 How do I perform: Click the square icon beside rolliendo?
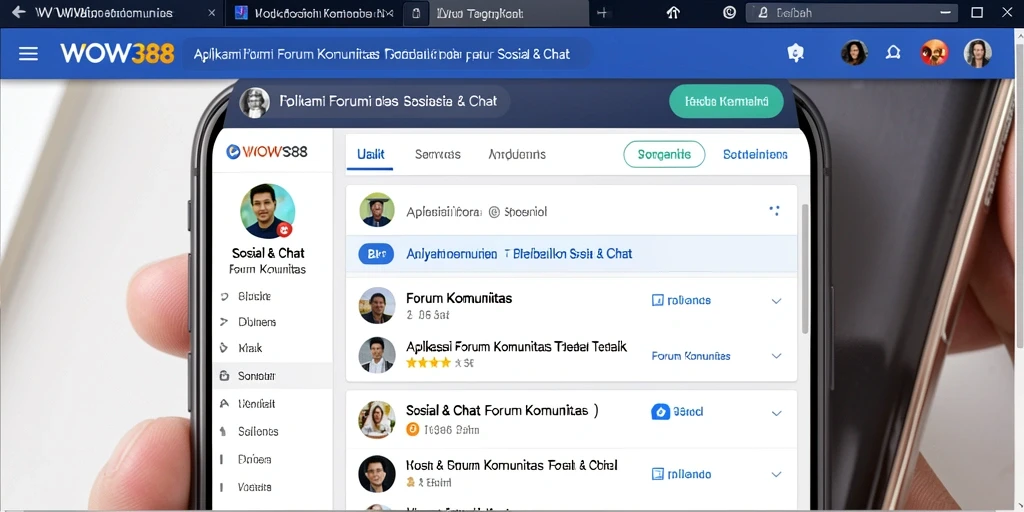[658, 474]
